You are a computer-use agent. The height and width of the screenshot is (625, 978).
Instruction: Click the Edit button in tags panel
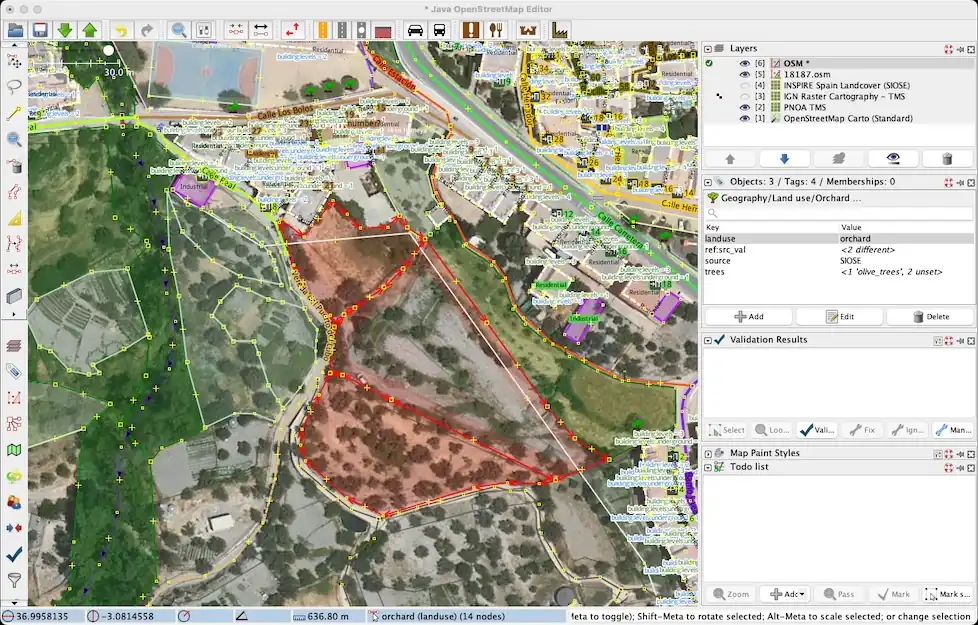838,316
